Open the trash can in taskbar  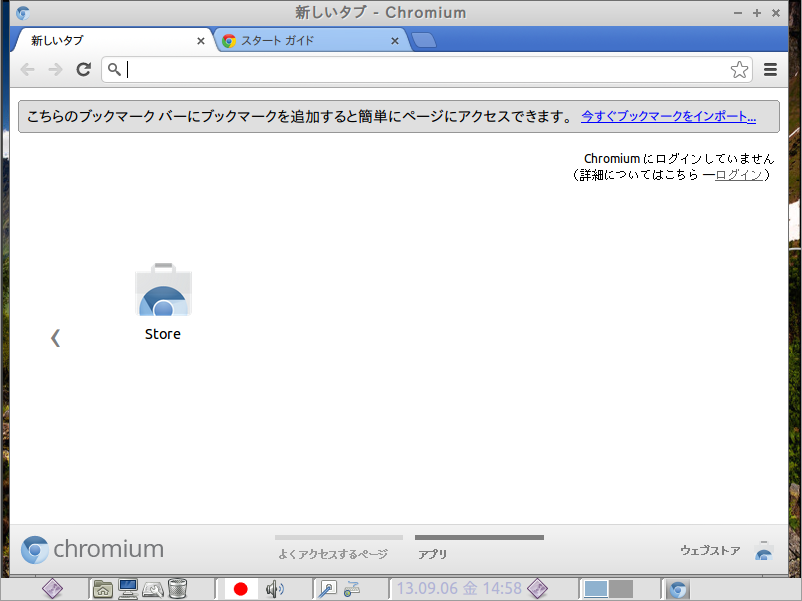click(x=177, y=589)
